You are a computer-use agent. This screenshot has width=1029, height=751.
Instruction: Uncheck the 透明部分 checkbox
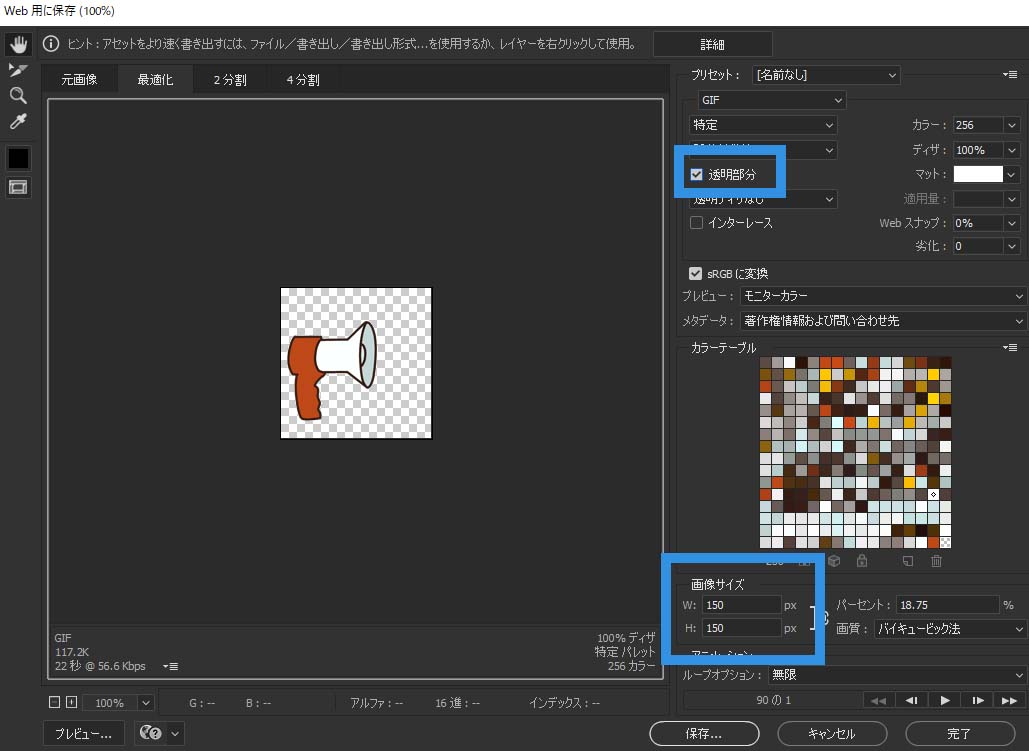click(697, 174)
